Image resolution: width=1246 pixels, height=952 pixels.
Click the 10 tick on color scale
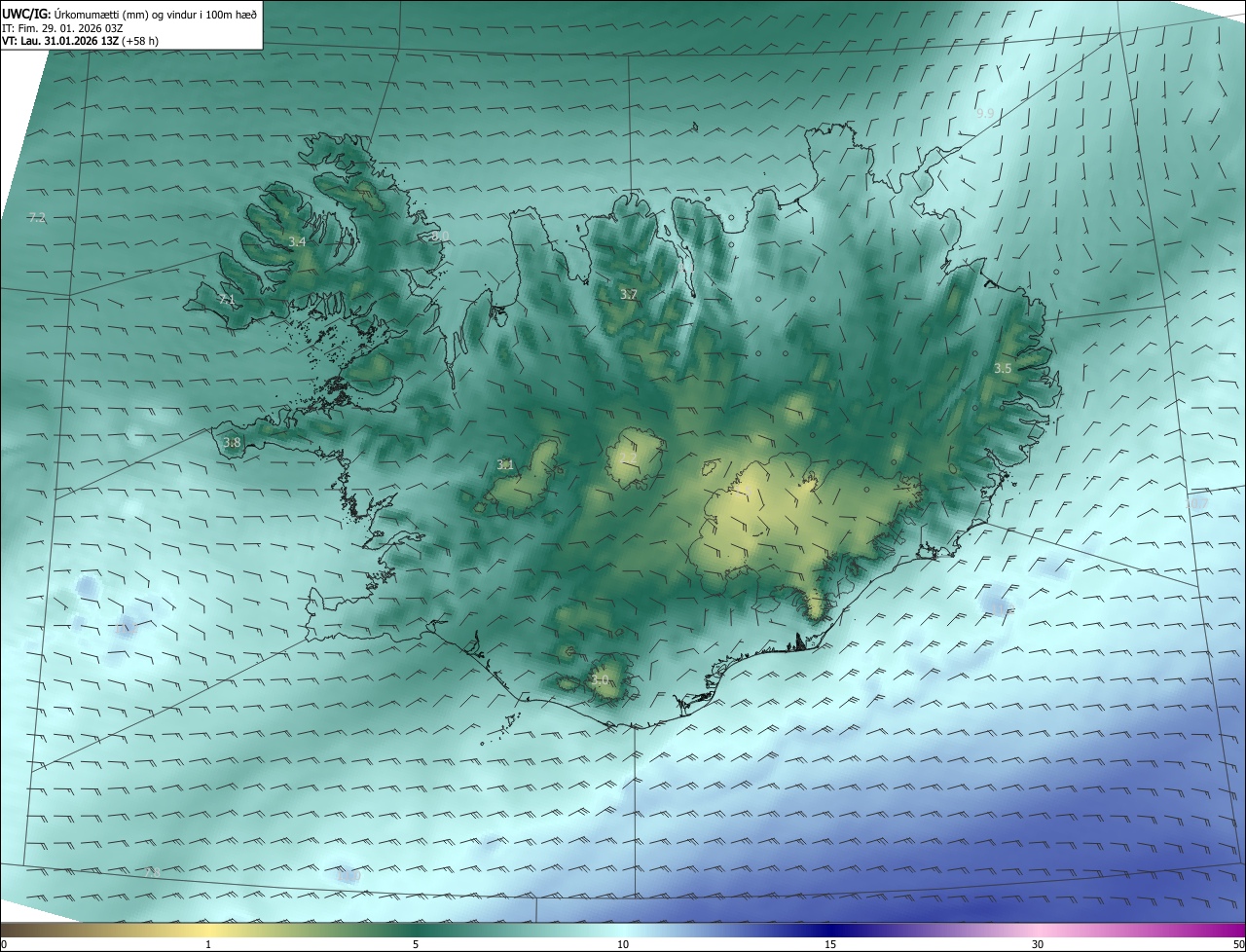pyautogui.click(x=623, y=944)
